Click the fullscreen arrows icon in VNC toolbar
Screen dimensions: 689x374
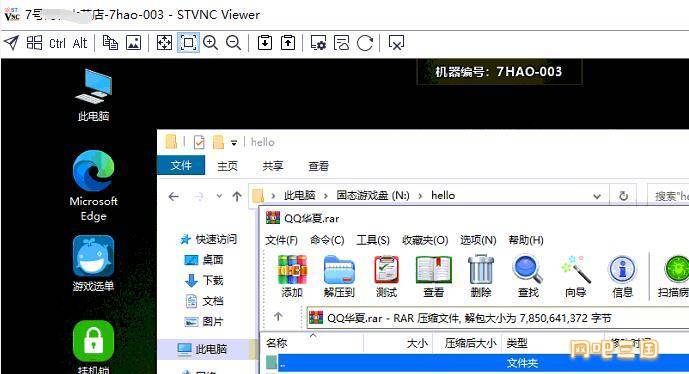pyautogui.click(x=164, y=43)
